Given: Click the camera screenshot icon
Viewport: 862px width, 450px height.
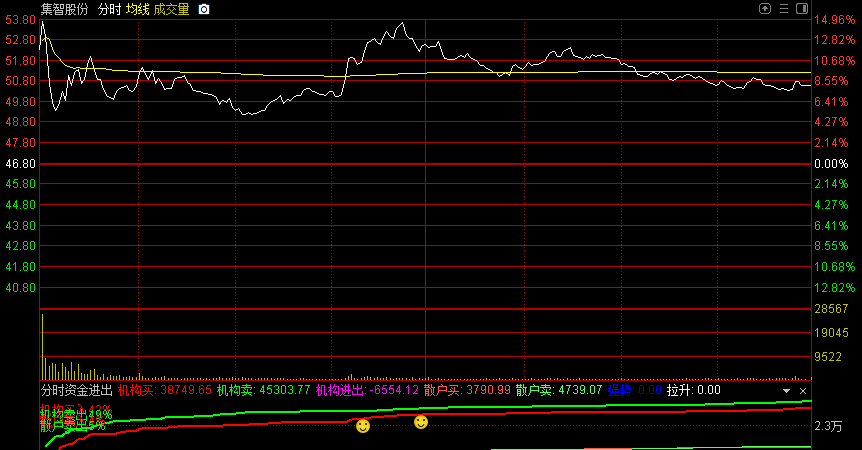Looking at the screenshot, I should coord(204,9).
